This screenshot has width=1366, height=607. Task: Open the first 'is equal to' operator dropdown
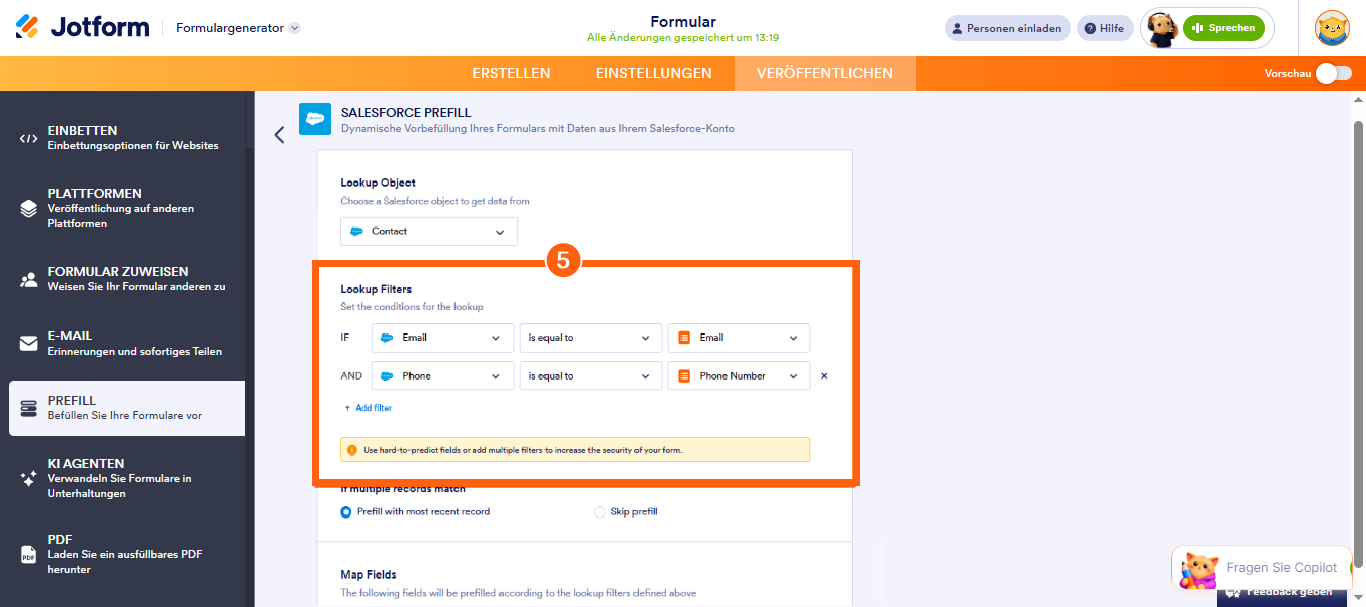tap(590, 338)
